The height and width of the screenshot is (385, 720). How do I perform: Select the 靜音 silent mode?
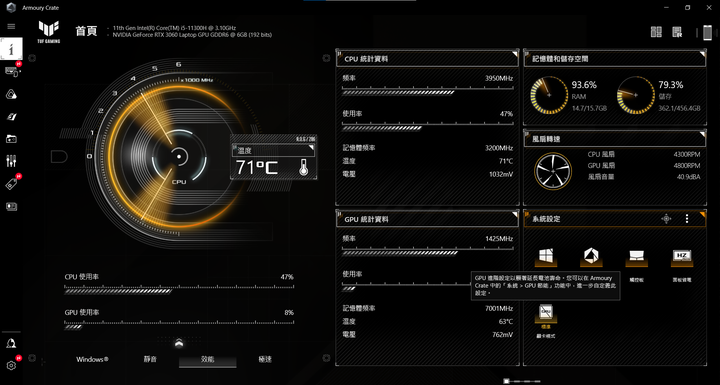(150, 359)
